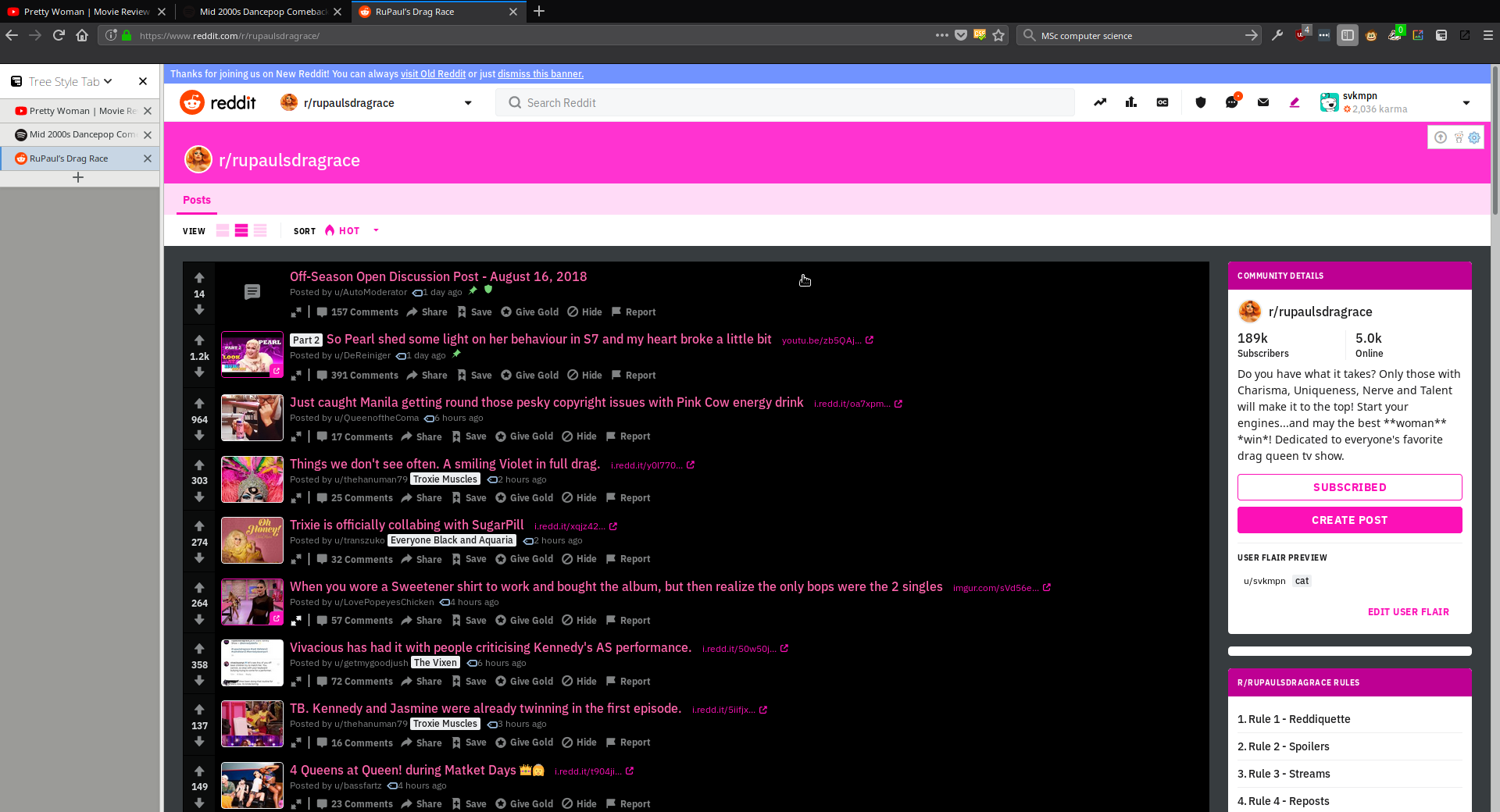This screenshot has width=1500, height=812.
Task: Expand the HOT sort dropdown
Action: 376,230
